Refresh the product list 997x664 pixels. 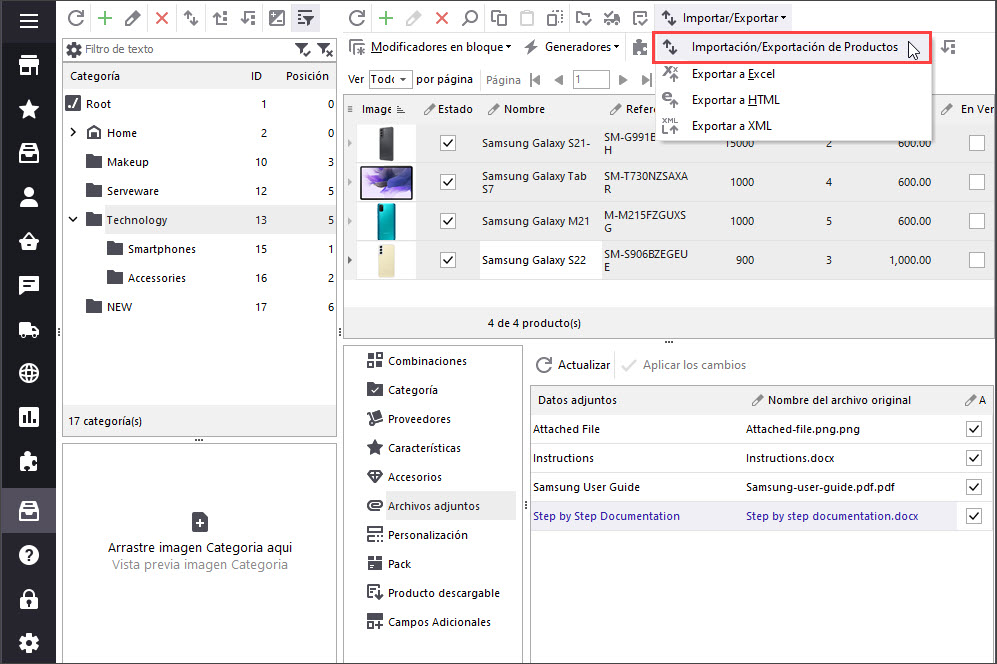357,18
